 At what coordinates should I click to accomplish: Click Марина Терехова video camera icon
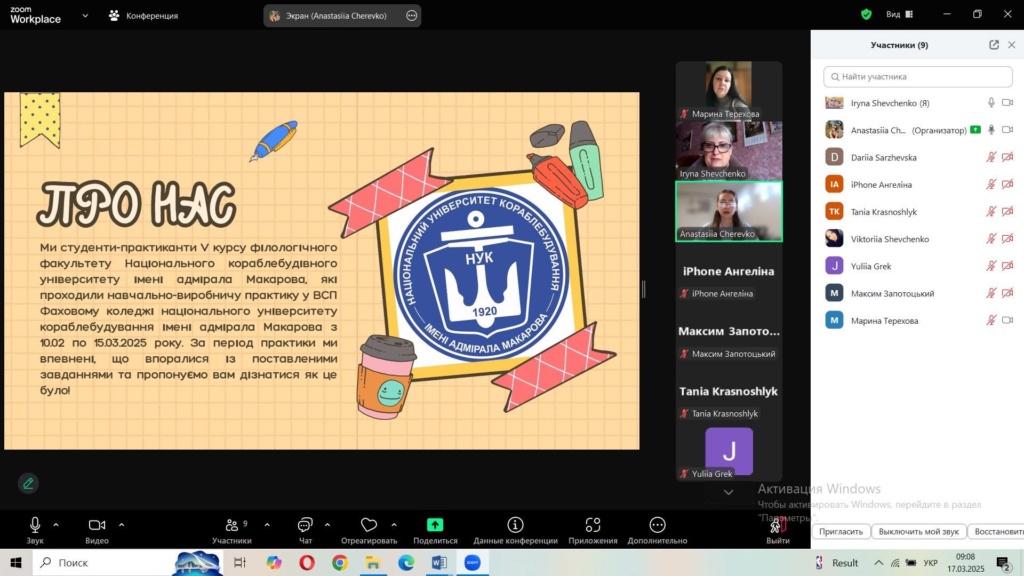(1008, 320)
